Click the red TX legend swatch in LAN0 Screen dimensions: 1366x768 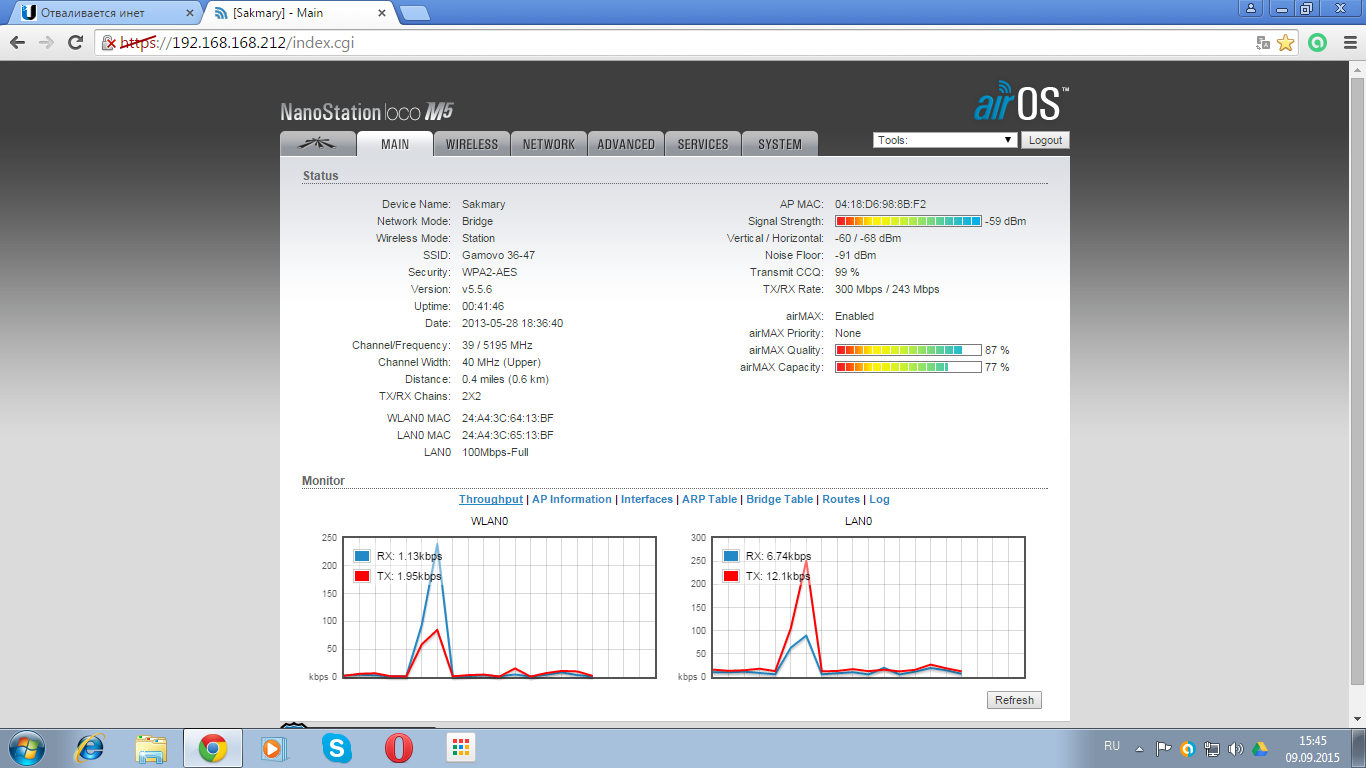click(731, 576)
